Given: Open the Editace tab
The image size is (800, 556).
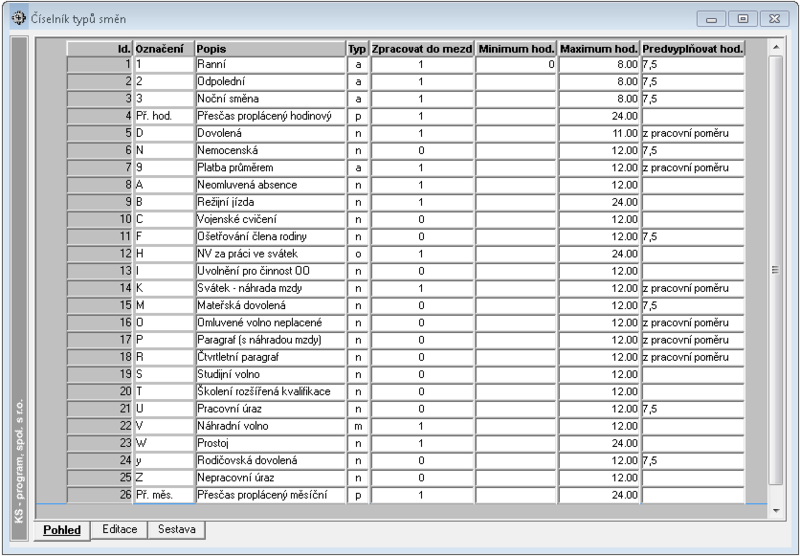Looking at the screenshot, I should [x=119, y=529].
